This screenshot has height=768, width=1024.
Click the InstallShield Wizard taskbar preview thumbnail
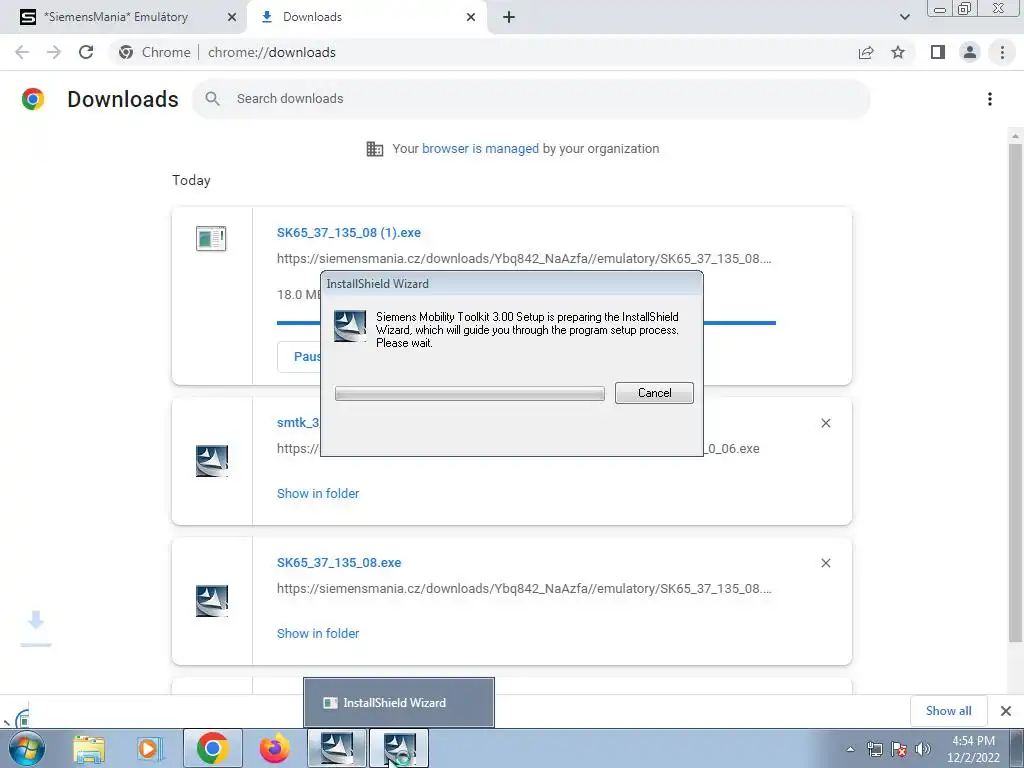[x=398, y=703]
